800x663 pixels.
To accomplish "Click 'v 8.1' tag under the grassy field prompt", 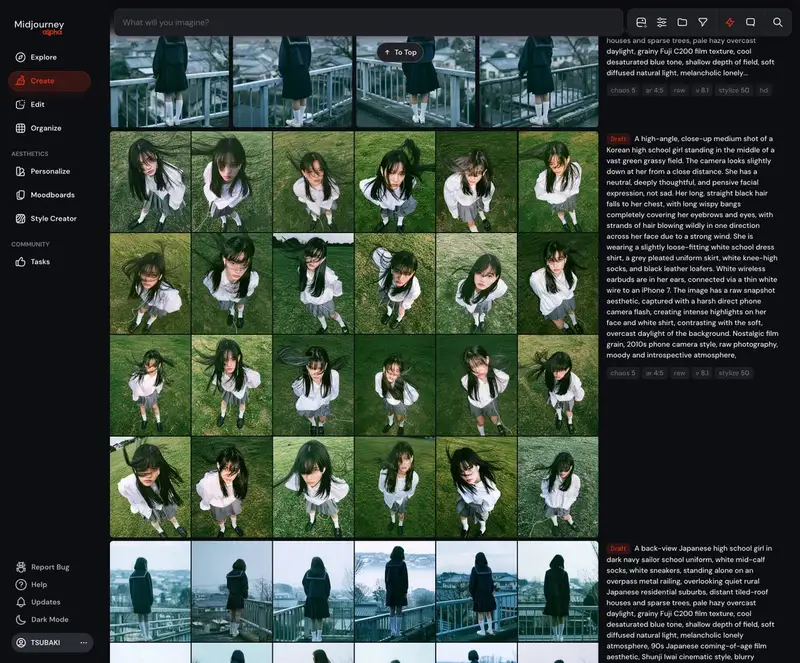I will [702, 373].
